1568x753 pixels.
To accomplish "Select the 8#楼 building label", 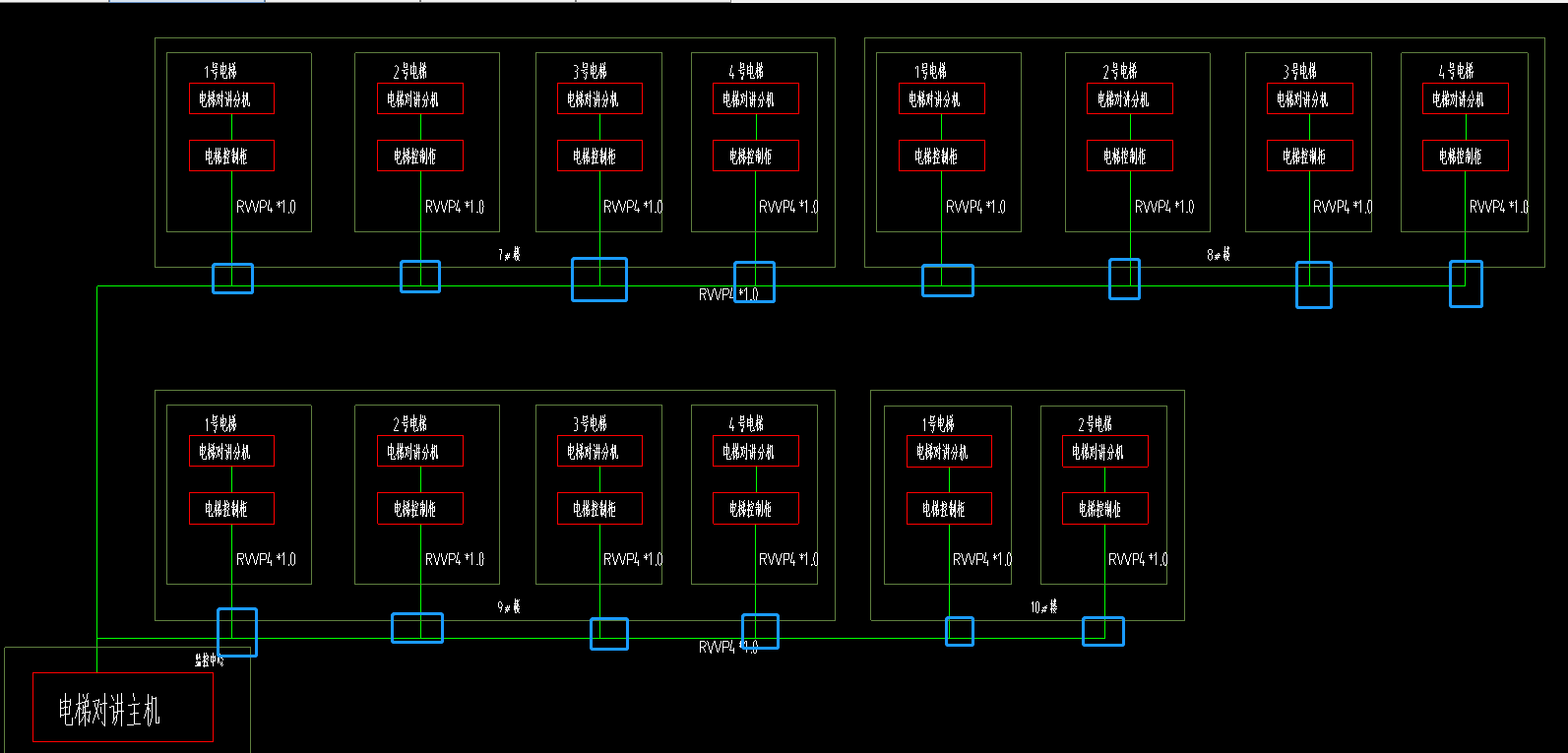I will click(x=1219, y=254).
